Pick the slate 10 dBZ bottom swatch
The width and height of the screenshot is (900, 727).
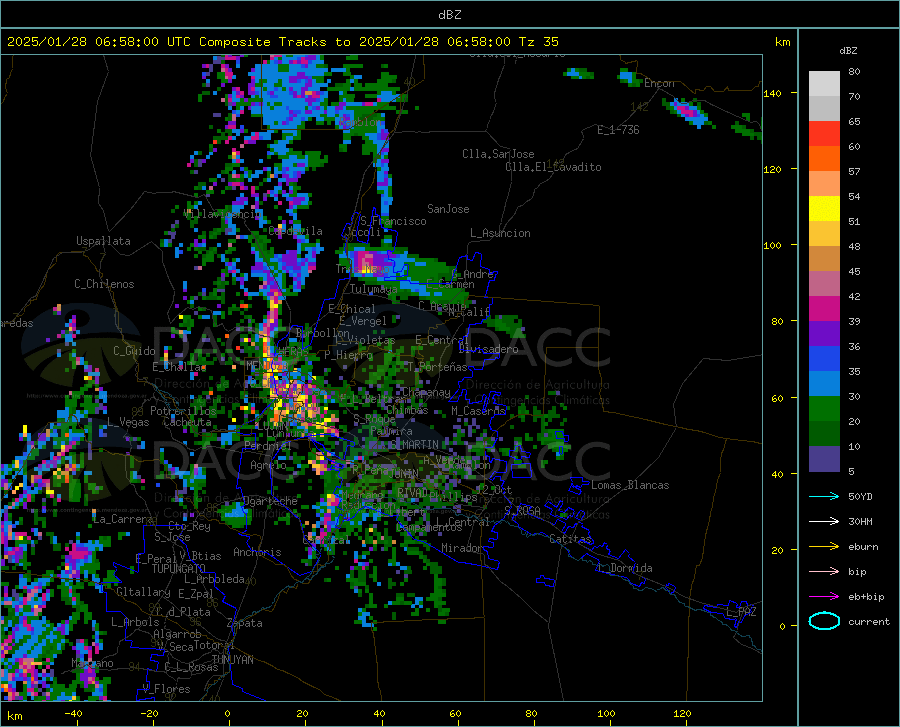[824, 459]
